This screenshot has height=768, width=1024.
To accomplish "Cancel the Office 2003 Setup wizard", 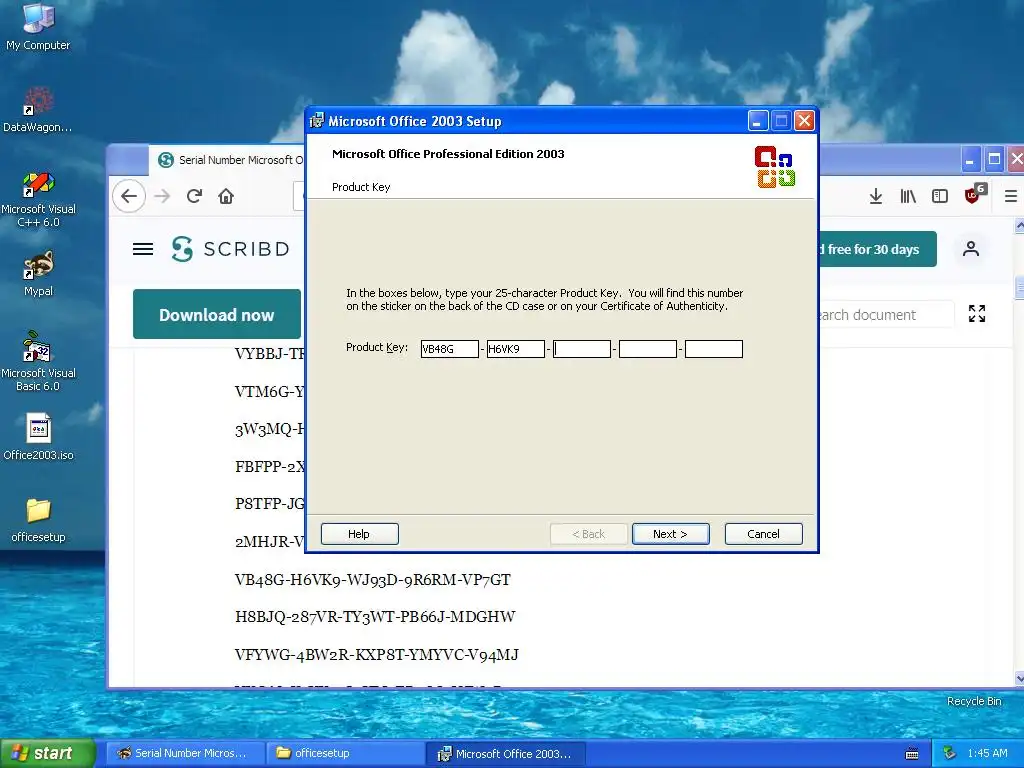I will coord(763,534).
